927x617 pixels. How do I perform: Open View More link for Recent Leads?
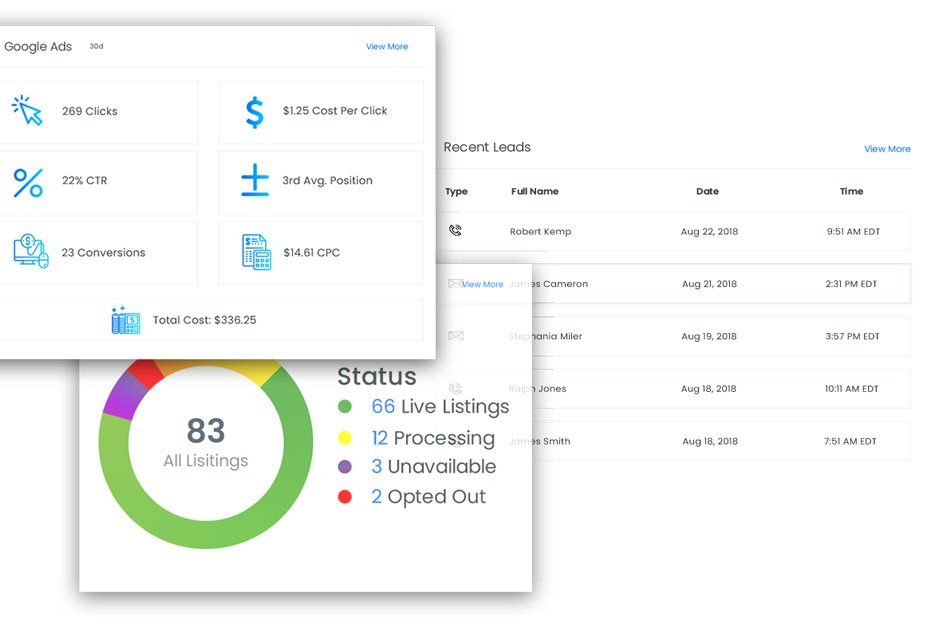[x=887, y=149]
